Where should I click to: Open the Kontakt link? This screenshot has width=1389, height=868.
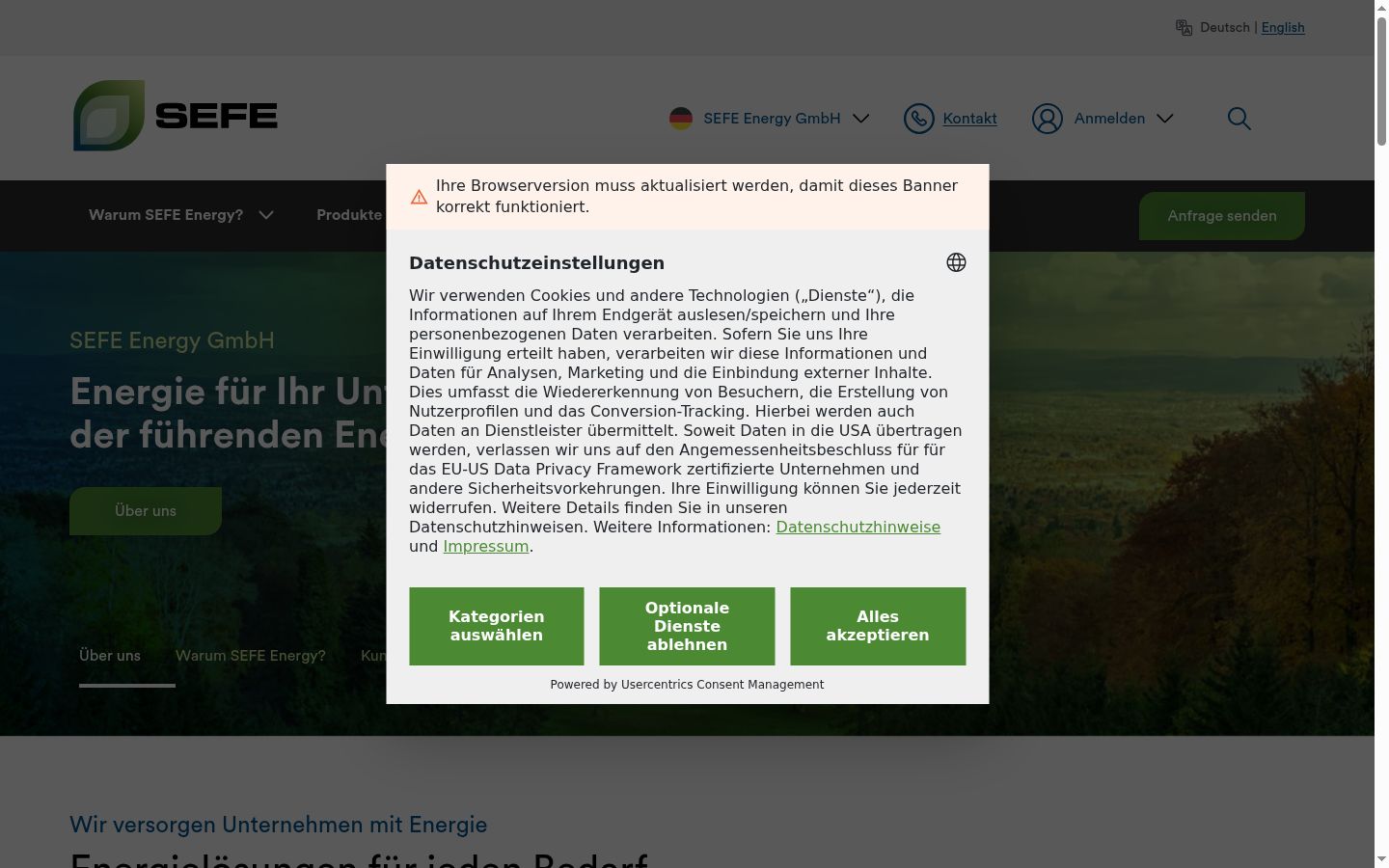[969, 119]
